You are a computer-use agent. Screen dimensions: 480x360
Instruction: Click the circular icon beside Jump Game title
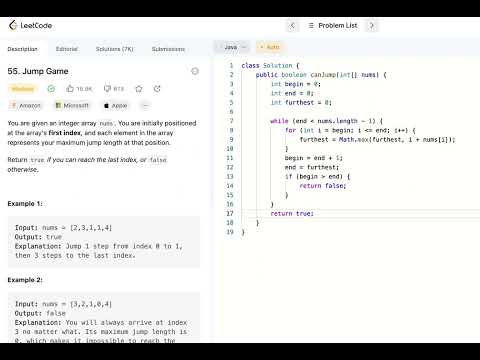195,71
